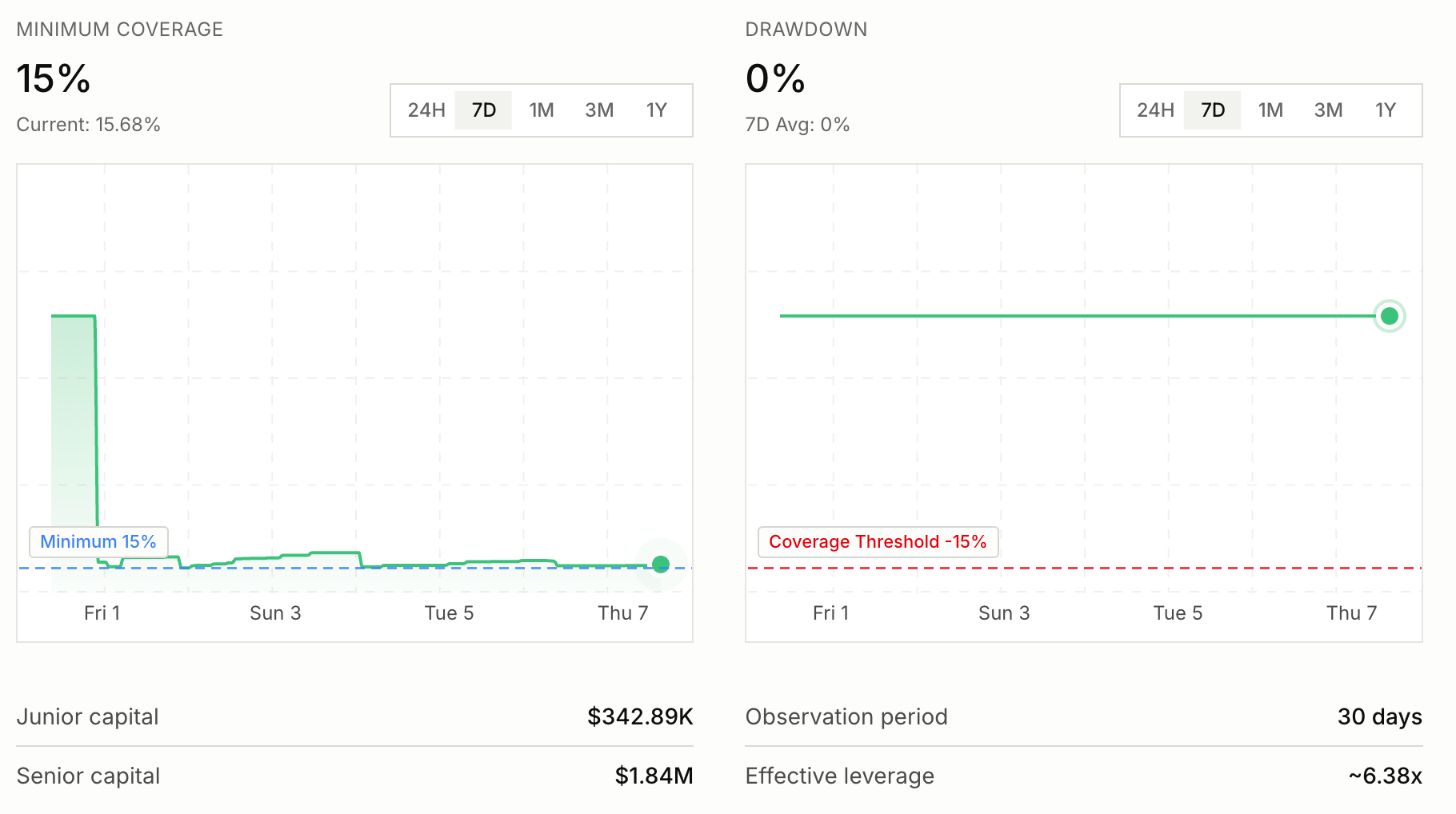Click the green endpoint dot on drawdown chart

coord(1390,316)
